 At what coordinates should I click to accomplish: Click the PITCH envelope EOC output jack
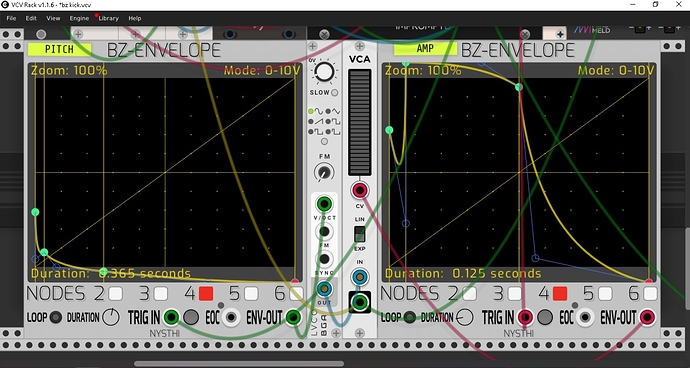pos(231,317)
